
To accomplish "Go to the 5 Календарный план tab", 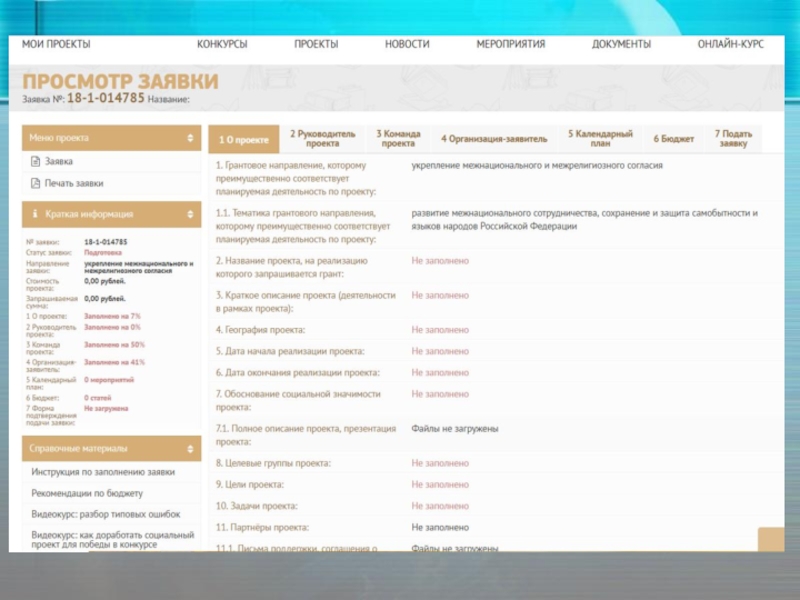I will [600, 138].
